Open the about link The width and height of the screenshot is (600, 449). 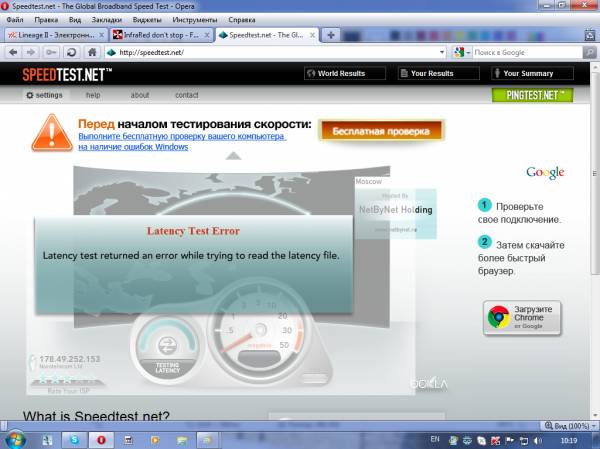[x=140, y=95]
